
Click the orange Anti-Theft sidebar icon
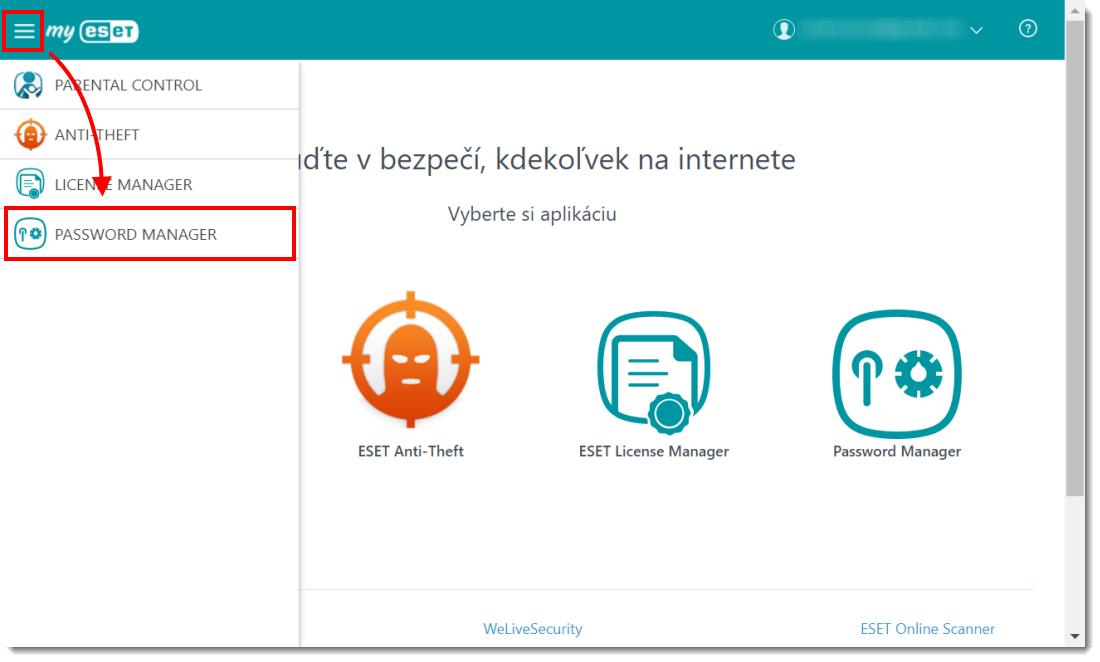(x=30, y=134)
